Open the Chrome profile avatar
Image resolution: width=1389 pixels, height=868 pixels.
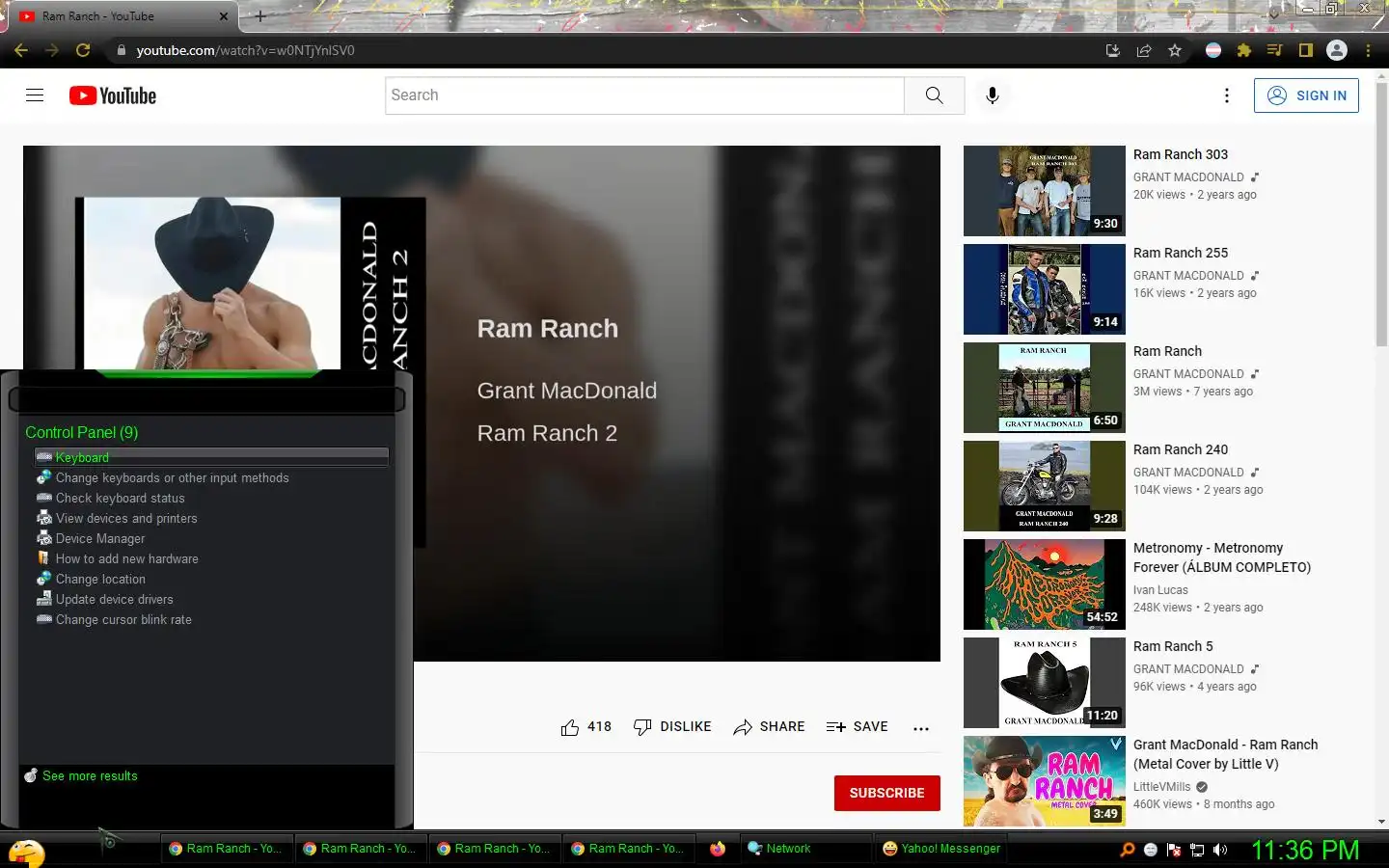coord(1337,50)
